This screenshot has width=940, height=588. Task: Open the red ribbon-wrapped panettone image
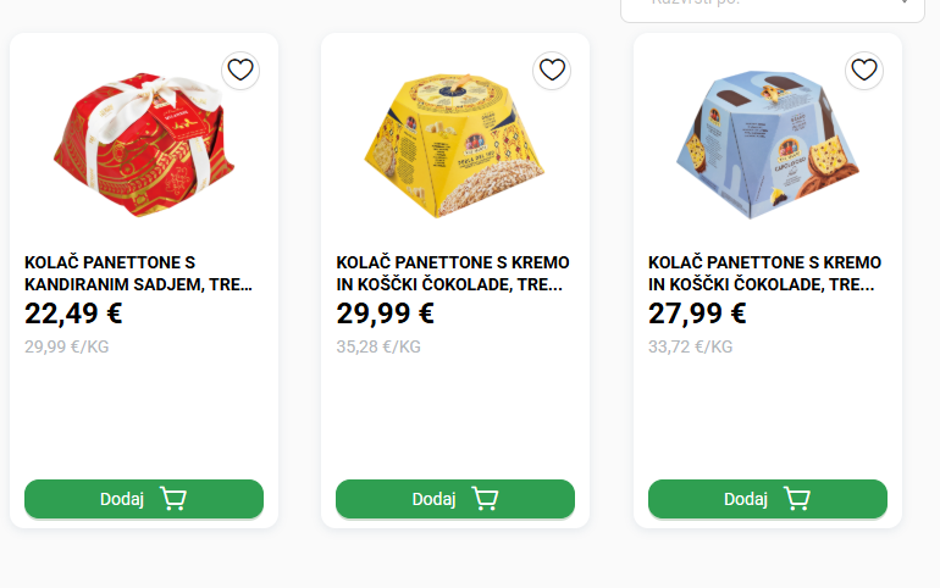point(143,143)
